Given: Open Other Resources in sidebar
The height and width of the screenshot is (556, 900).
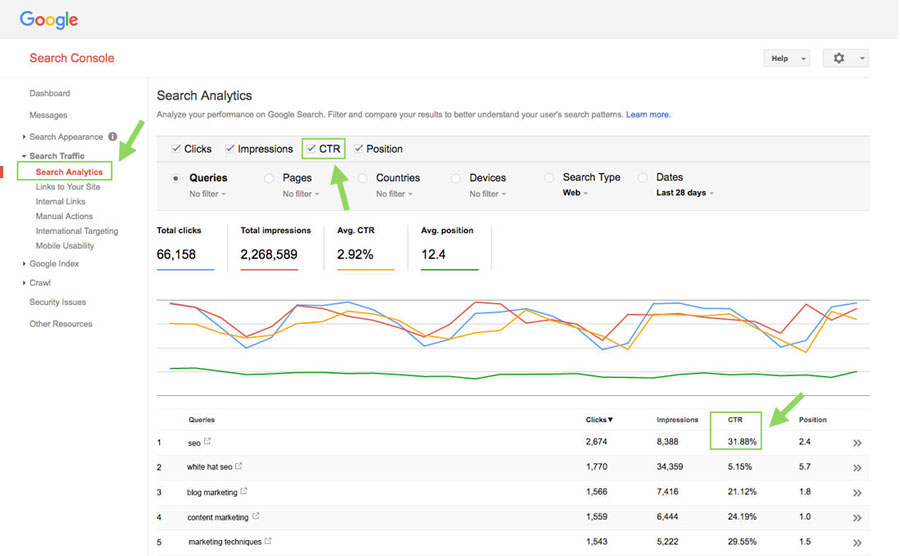Looking at the screenshot, I should coord(61,324).
